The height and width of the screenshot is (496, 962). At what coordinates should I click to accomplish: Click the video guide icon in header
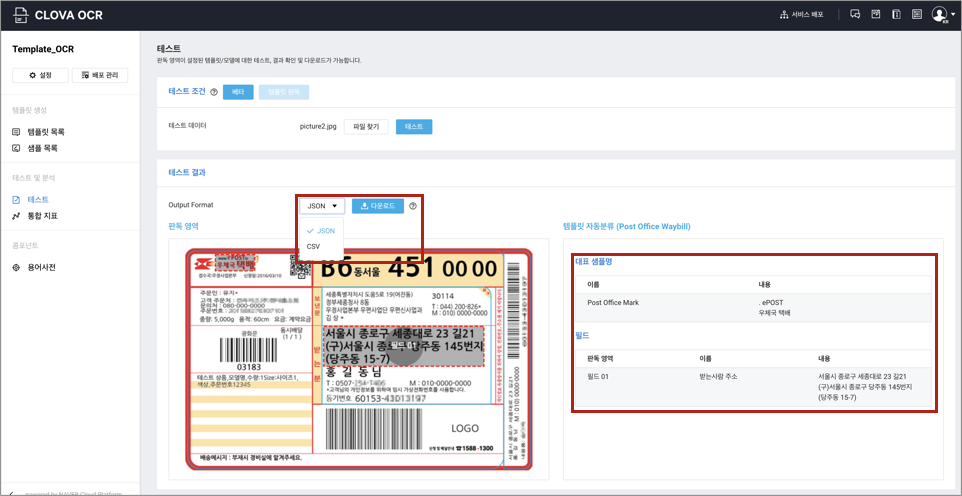pos(876,14)
